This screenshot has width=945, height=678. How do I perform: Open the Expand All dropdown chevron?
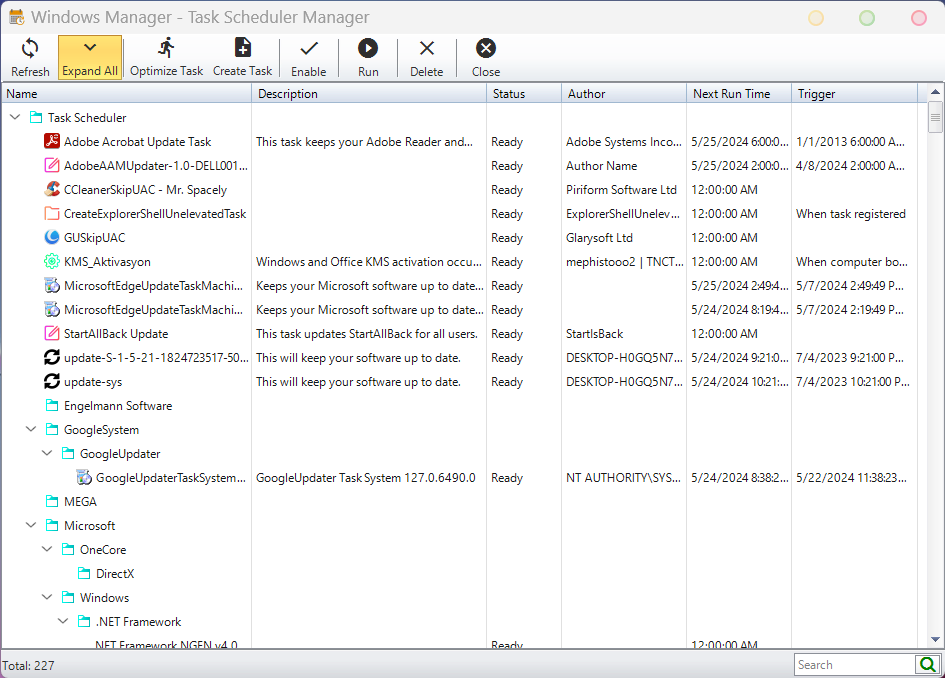click(90, 47)
